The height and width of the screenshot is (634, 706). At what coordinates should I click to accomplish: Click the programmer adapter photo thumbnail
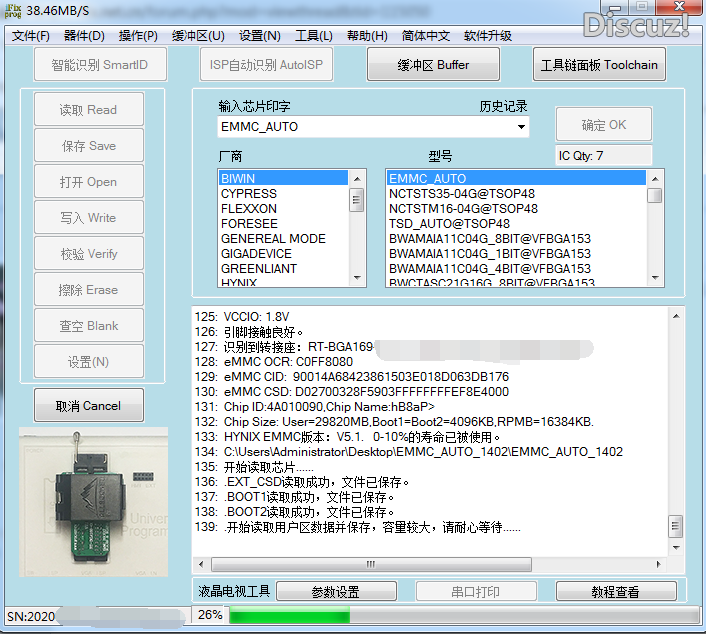click(93, 502)
